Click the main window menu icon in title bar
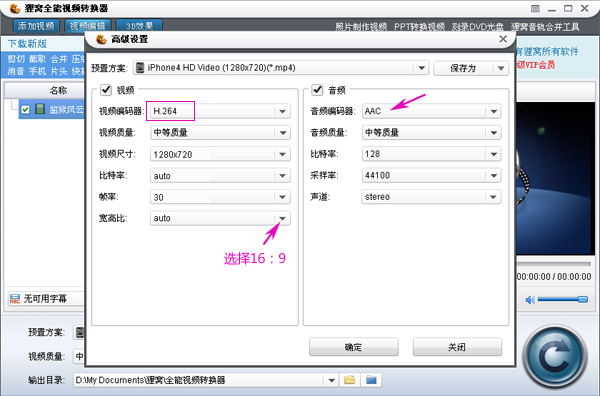This screenshot has width=600, height=396. [x=535, y=8]
